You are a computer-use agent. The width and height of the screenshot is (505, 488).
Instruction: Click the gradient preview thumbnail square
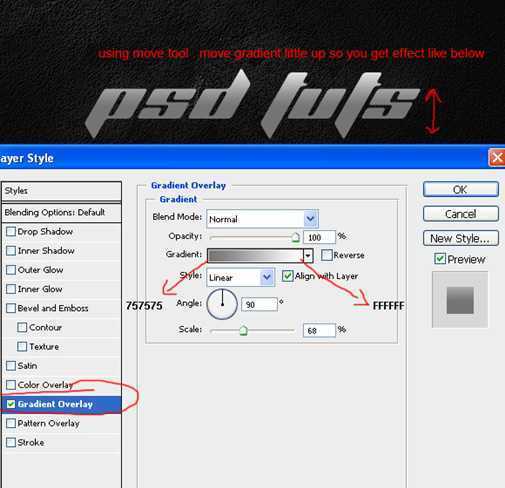(x=460, y=300)
